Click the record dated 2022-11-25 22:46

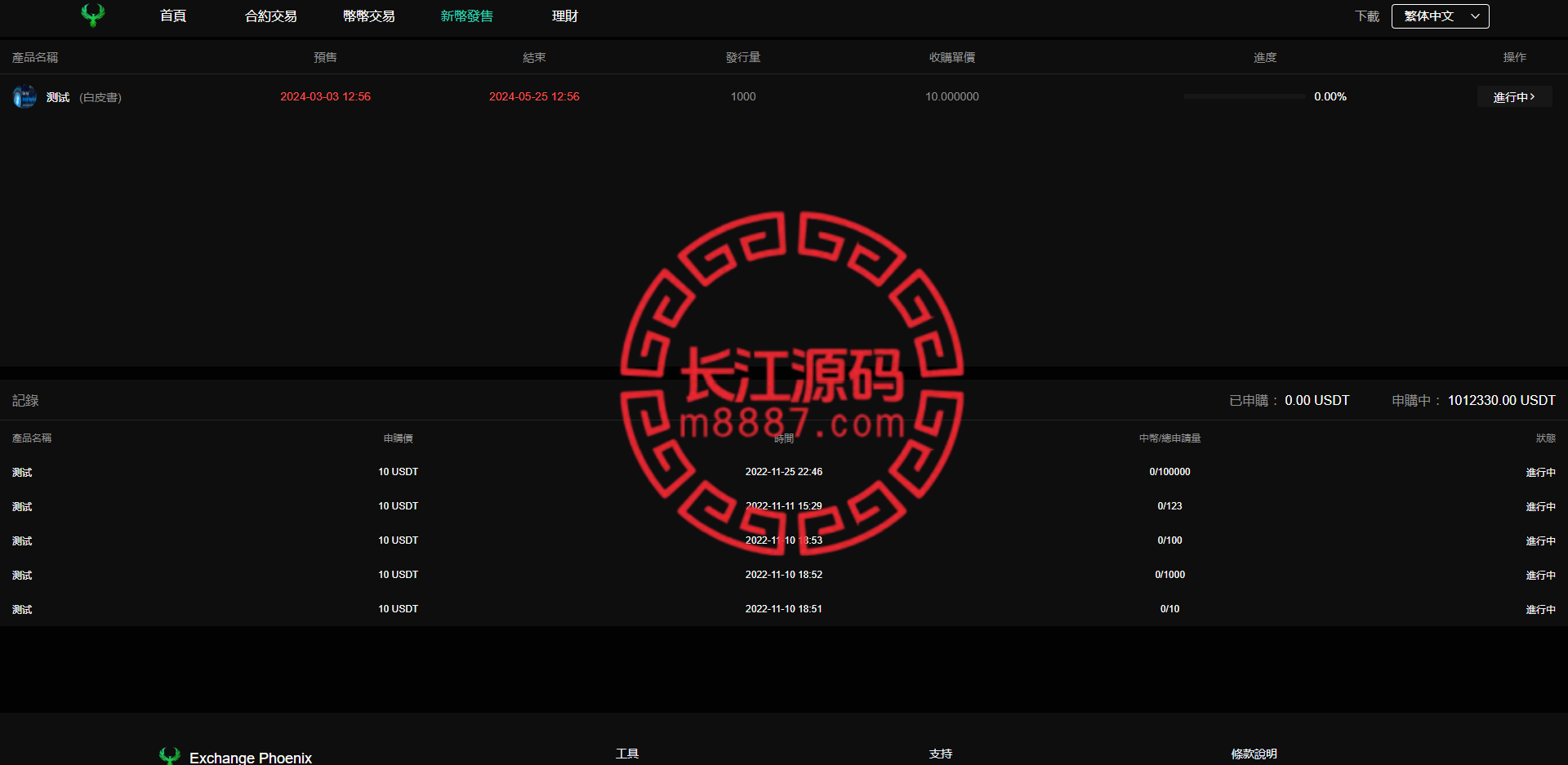click(784, 472)
